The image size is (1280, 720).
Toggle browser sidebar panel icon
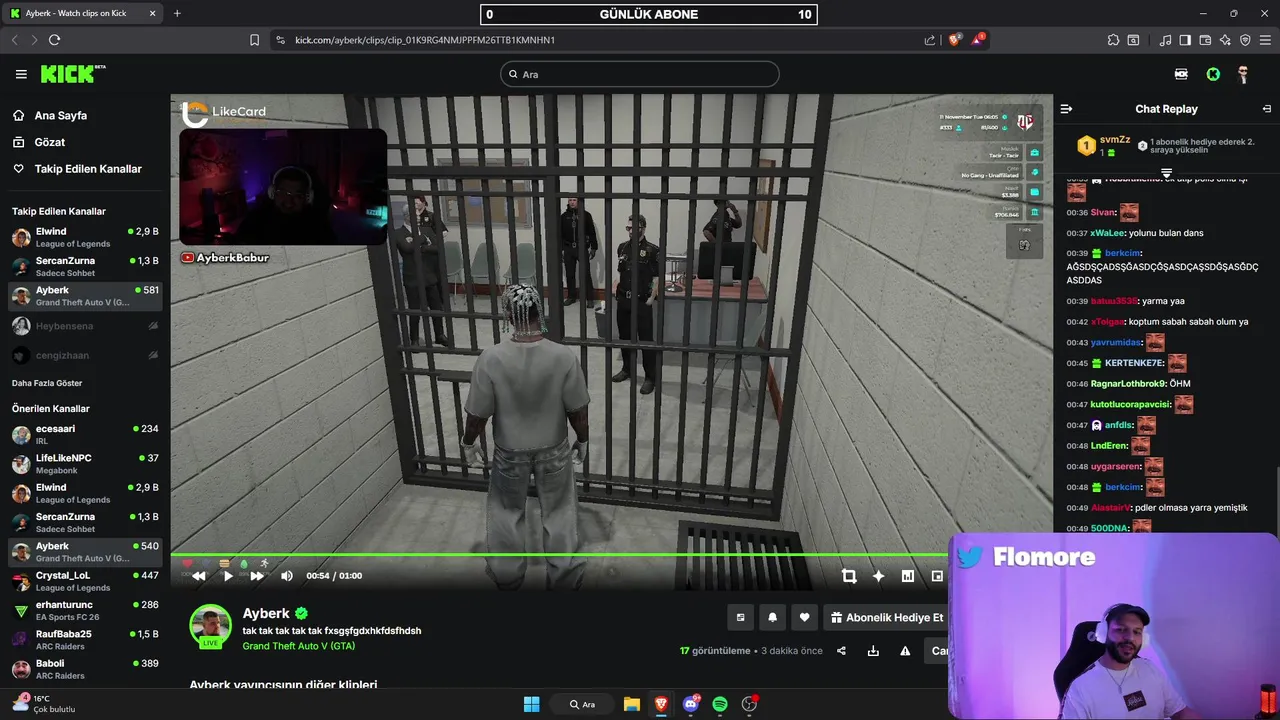coord(1185,40)
